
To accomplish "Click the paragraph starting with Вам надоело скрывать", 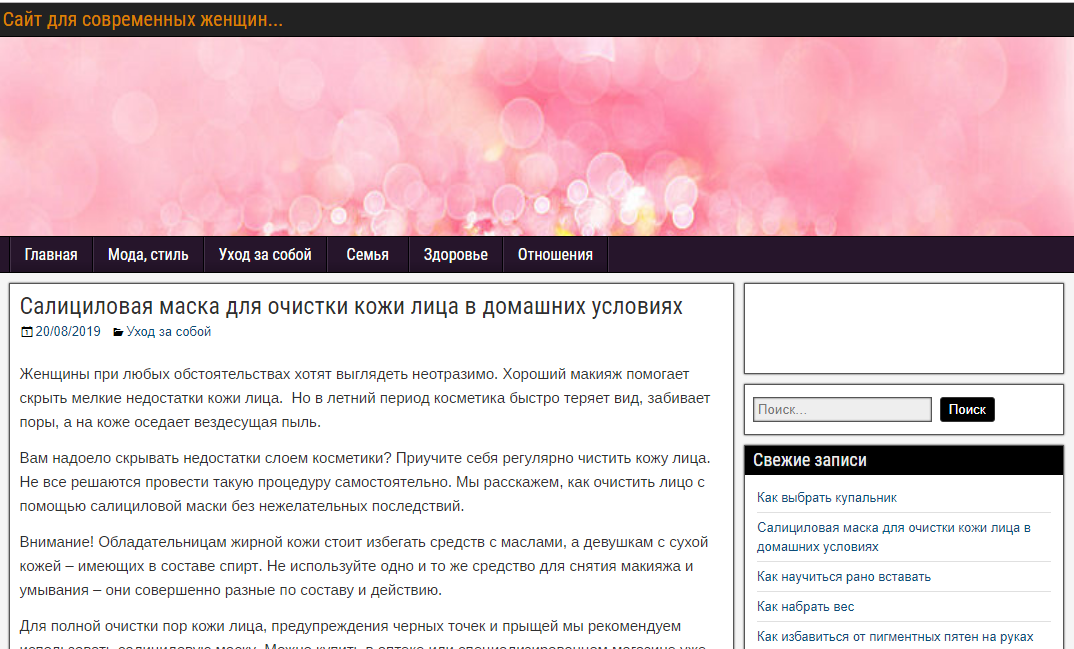I will point(365,482).
